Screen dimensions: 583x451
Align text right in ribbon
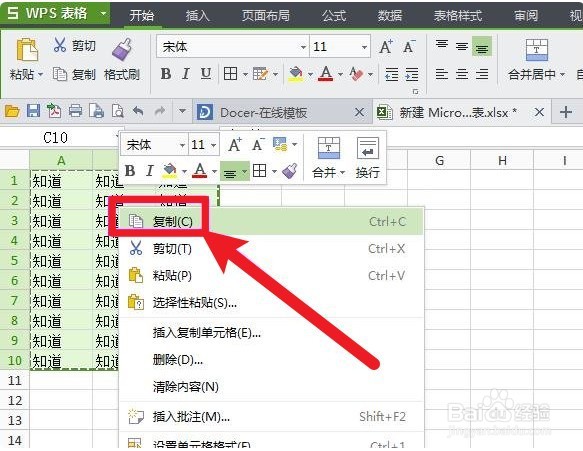[x=482, y=74]
